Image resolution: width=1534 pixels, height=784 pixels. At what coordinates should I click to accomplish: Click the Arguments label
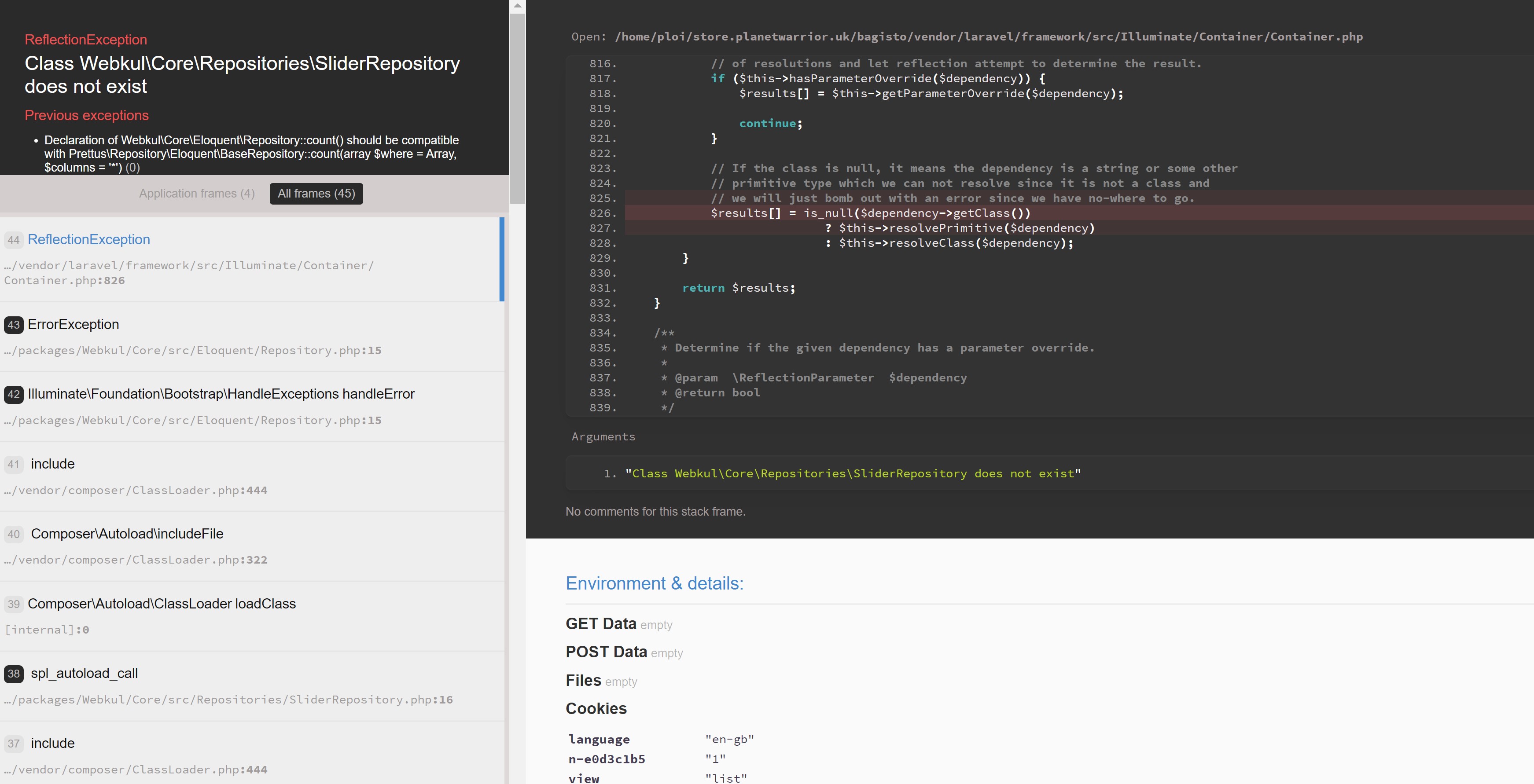(603, 437)
